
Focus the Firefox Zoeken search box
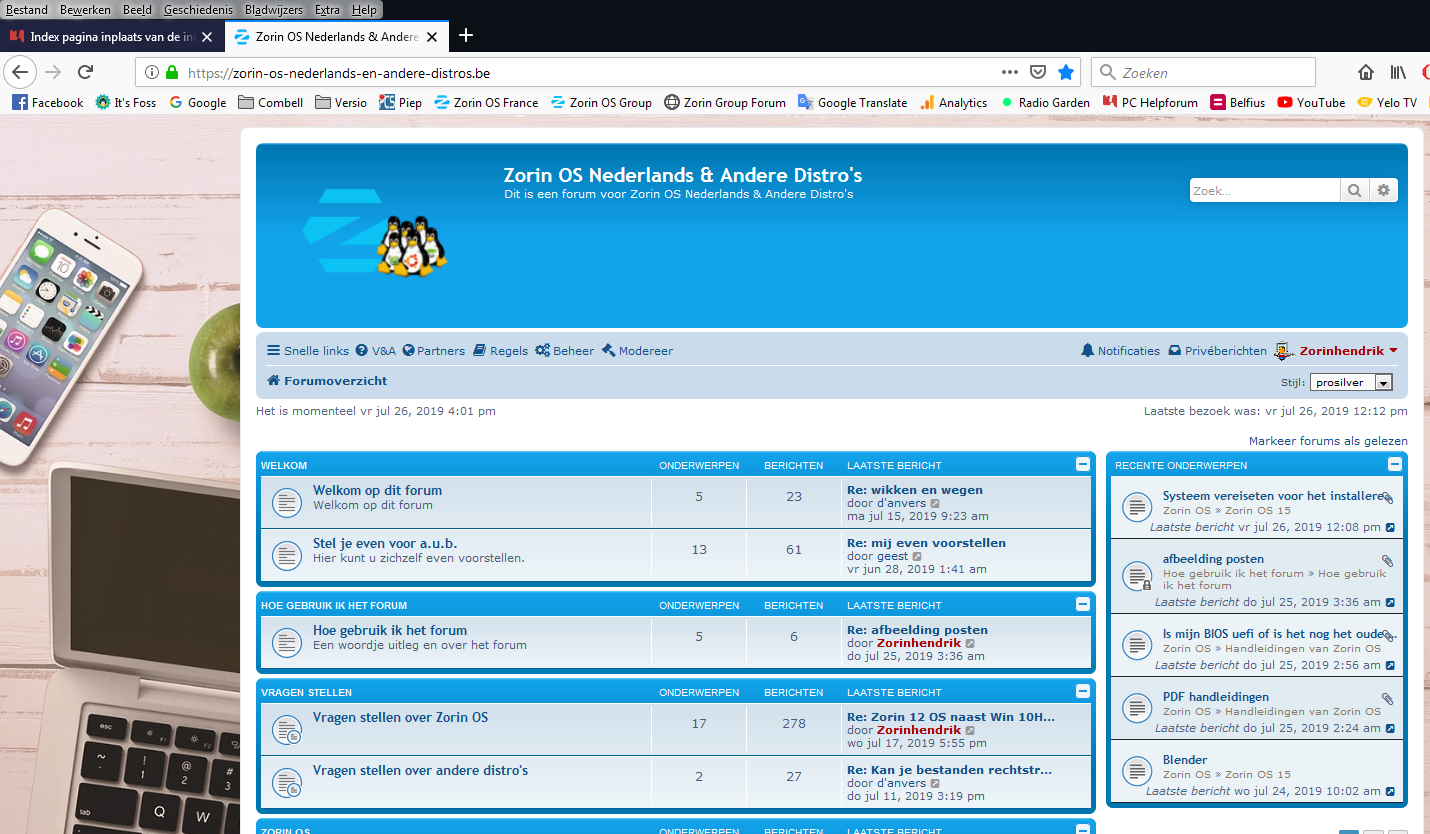coord(1203,72)
